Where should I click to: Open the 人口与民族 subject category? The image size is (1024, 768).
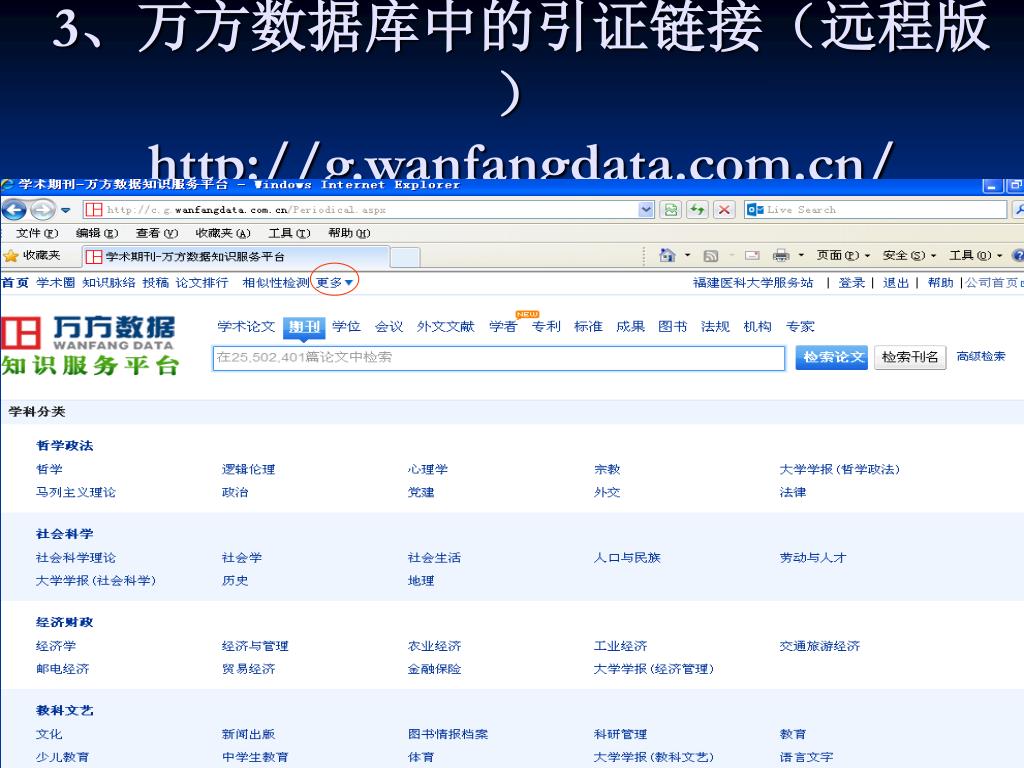coord(627,557)
